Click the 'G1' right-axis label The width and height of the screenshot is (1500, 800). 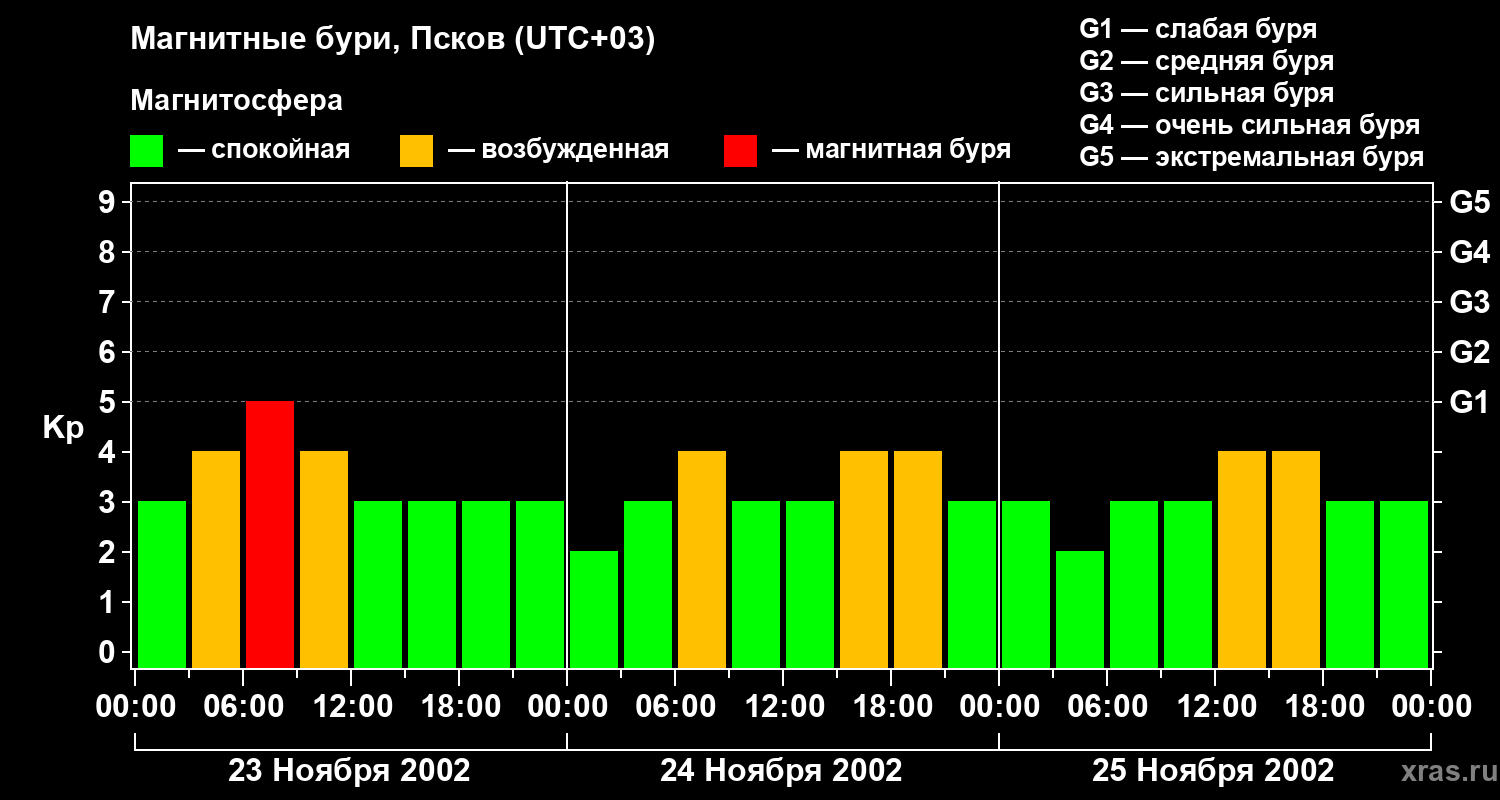[1469, 402]
